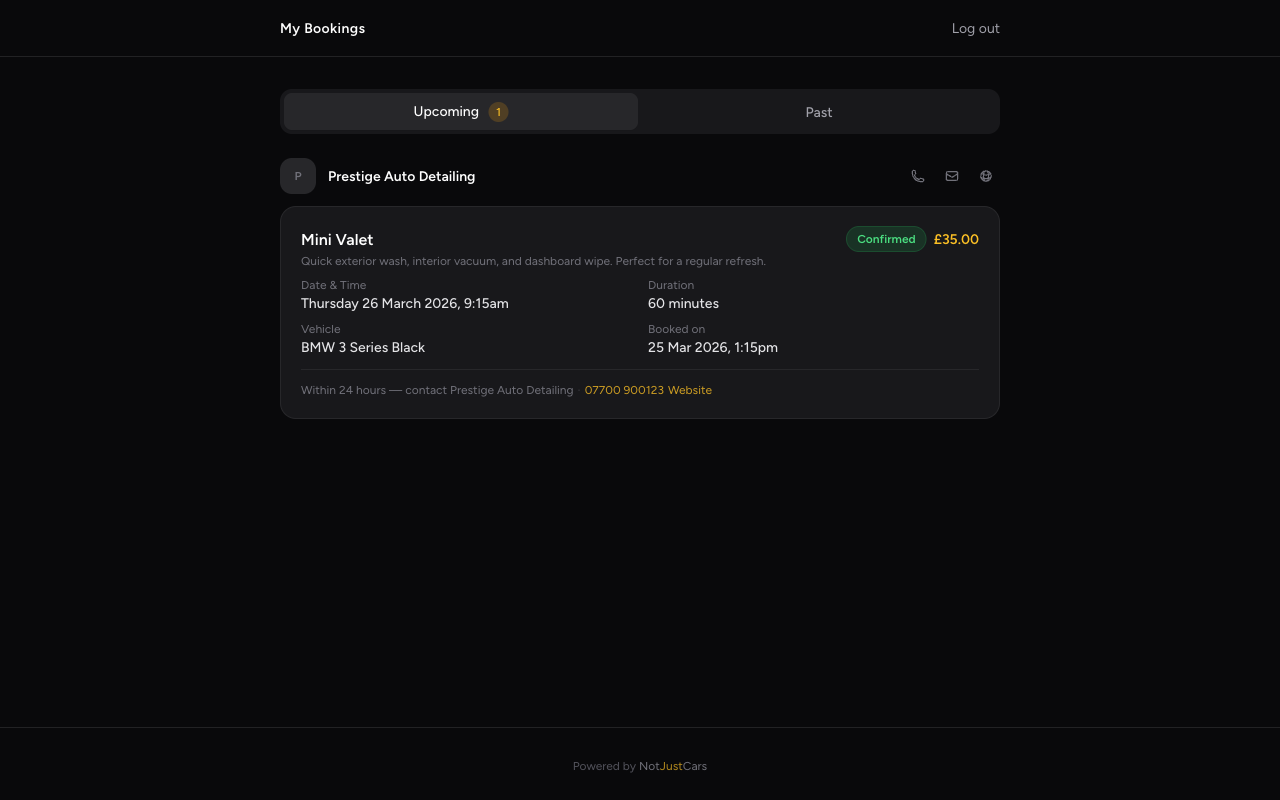Image resolution: width=1280 pixels, height=800 pixels.
Task: Open the Website link in the contact line
Action: pos(690,390)
